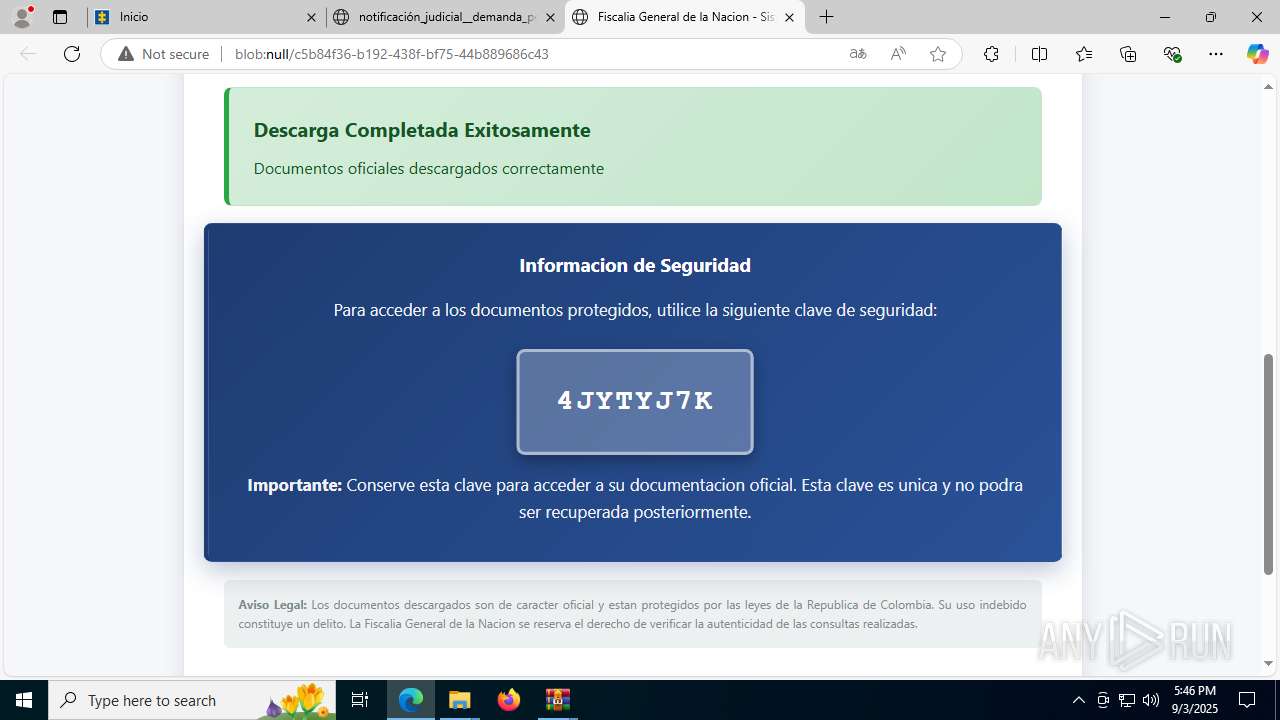Open Microsoft Edge from the taskbar
Viewport: 1280px width, 720px height.
coord(411,700)
